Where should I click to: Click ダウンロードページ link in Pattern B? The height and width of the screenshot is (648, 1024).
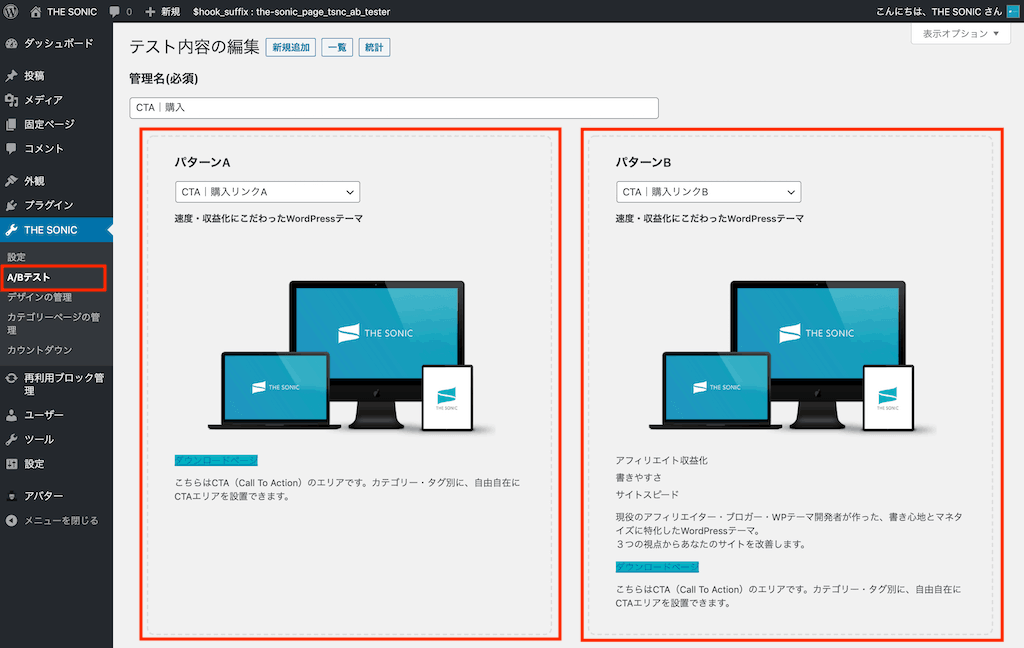pos(657,567)
